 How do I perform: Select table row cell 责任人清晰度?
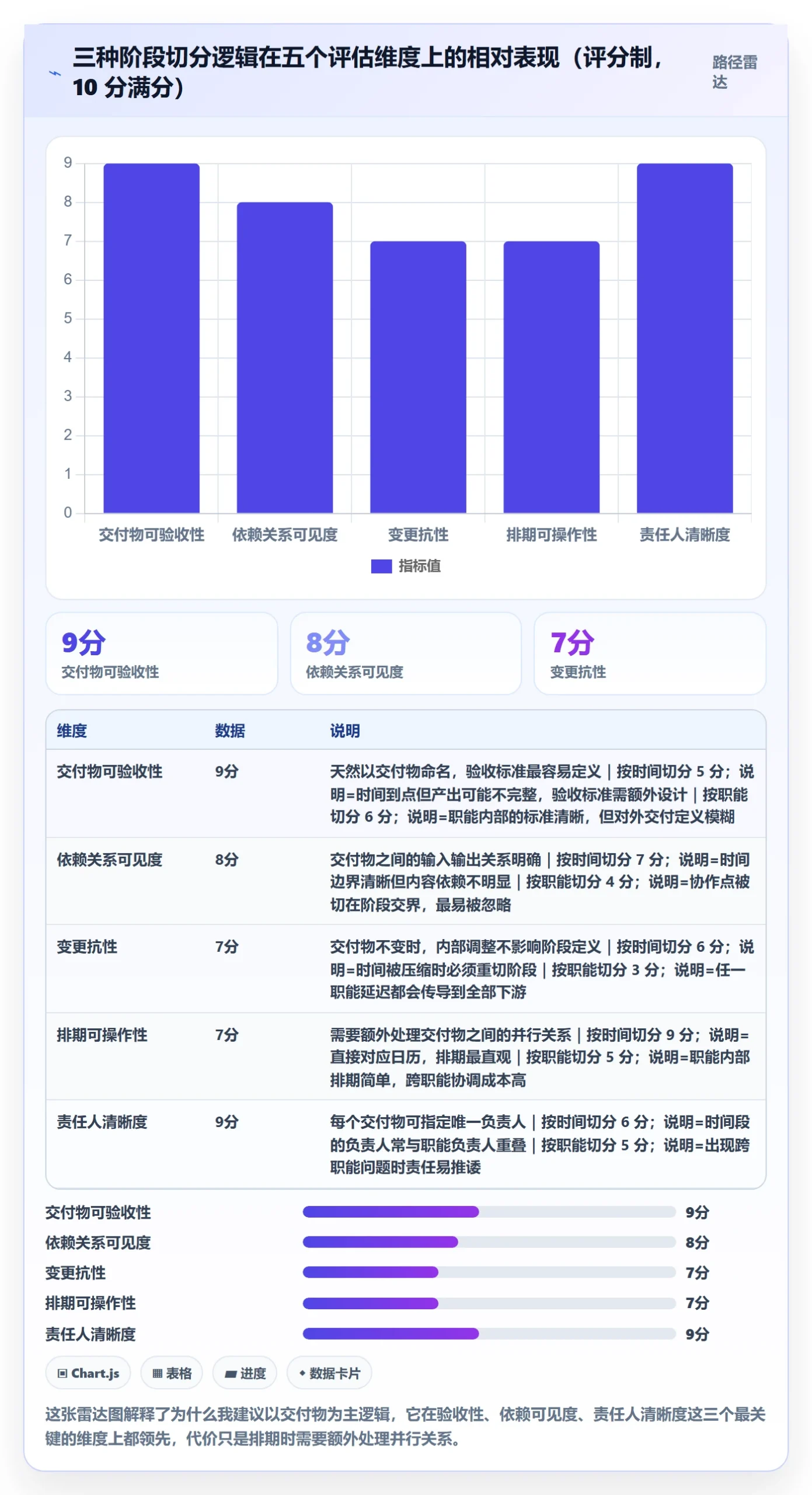tap(102, 1122)
